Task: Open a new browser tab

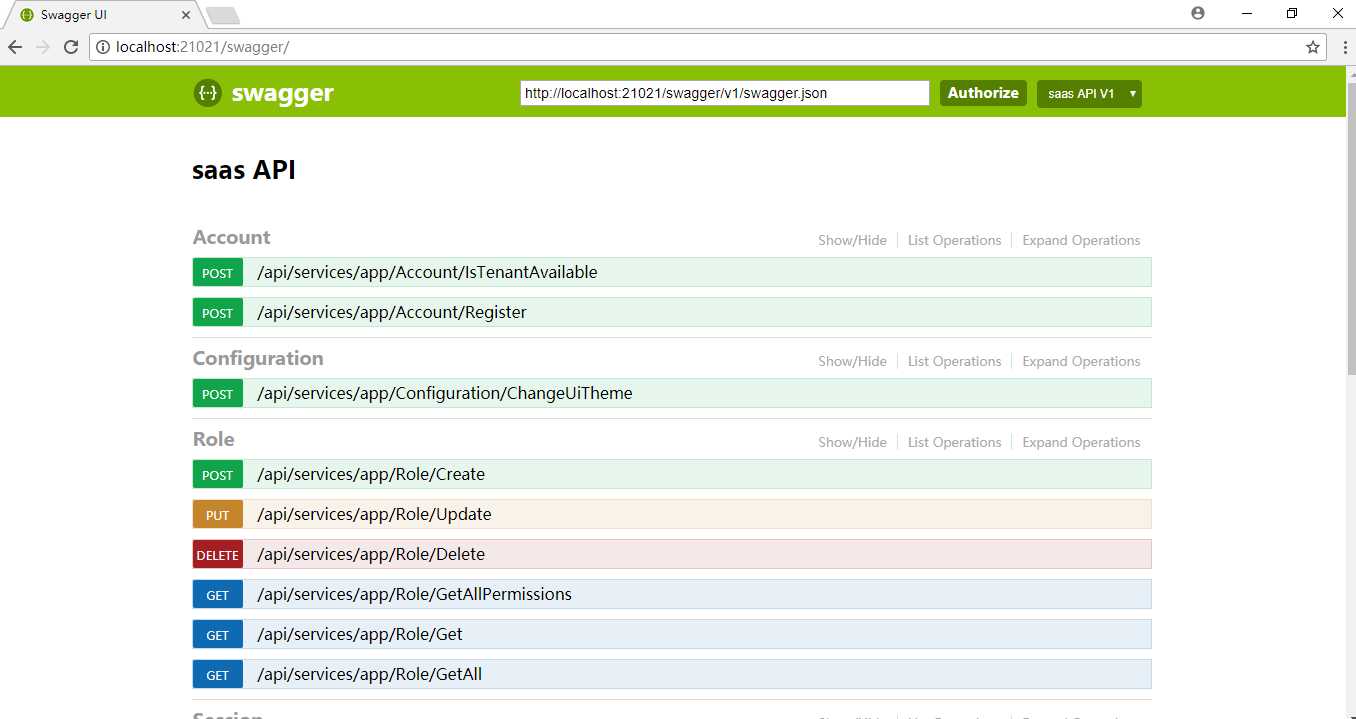Action: tap(222, 15)
